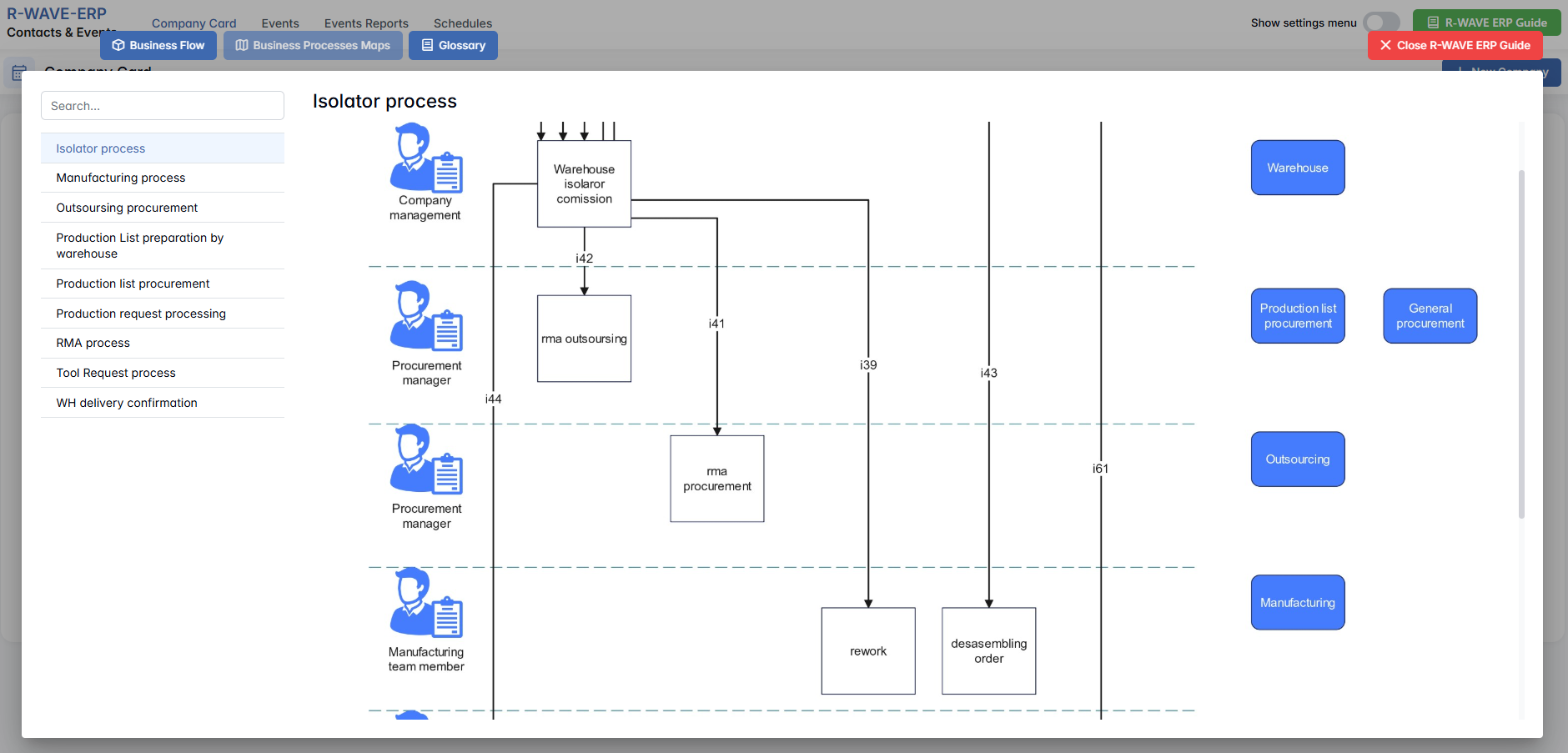Image resolution: width=1568 pixels, height=753 pixels.
Task: Open the Business Processes Maps tab
Action: pyautogui.click(x=313, y=46)
